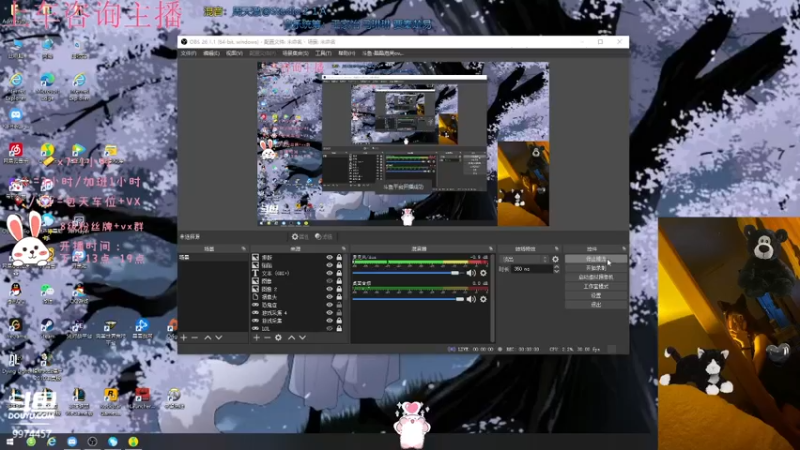Click the transition duration field showing 350 ms

tap(532, 269)
